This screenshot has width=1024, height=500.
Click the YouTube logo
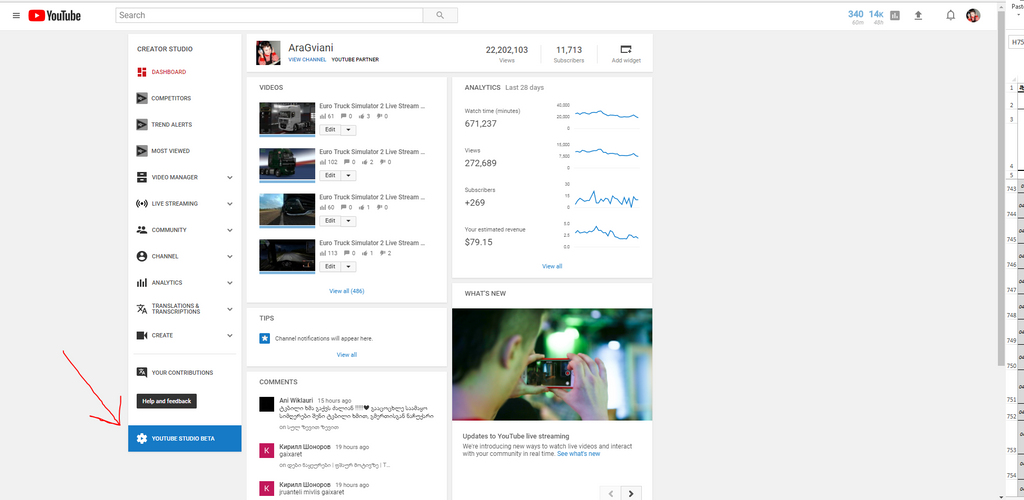pyautogui.click(x=55, y=16)
